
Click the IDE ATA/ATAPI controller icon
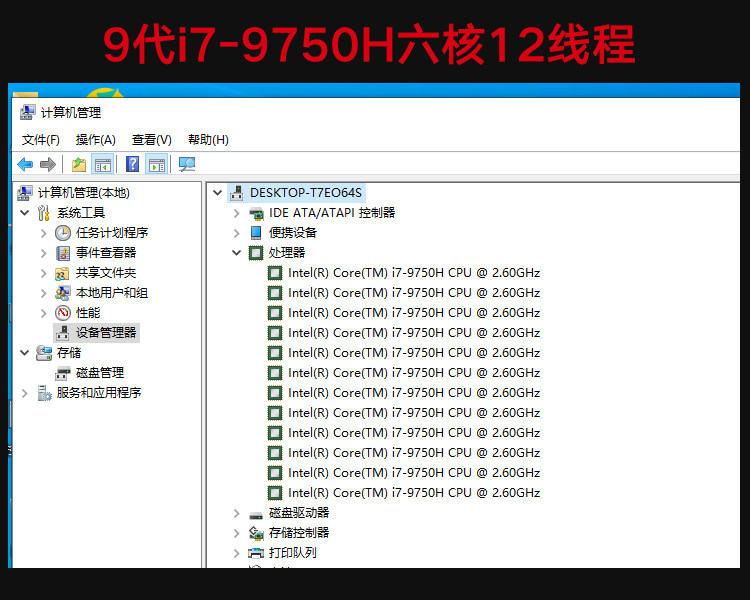click(x=256, y=213)
